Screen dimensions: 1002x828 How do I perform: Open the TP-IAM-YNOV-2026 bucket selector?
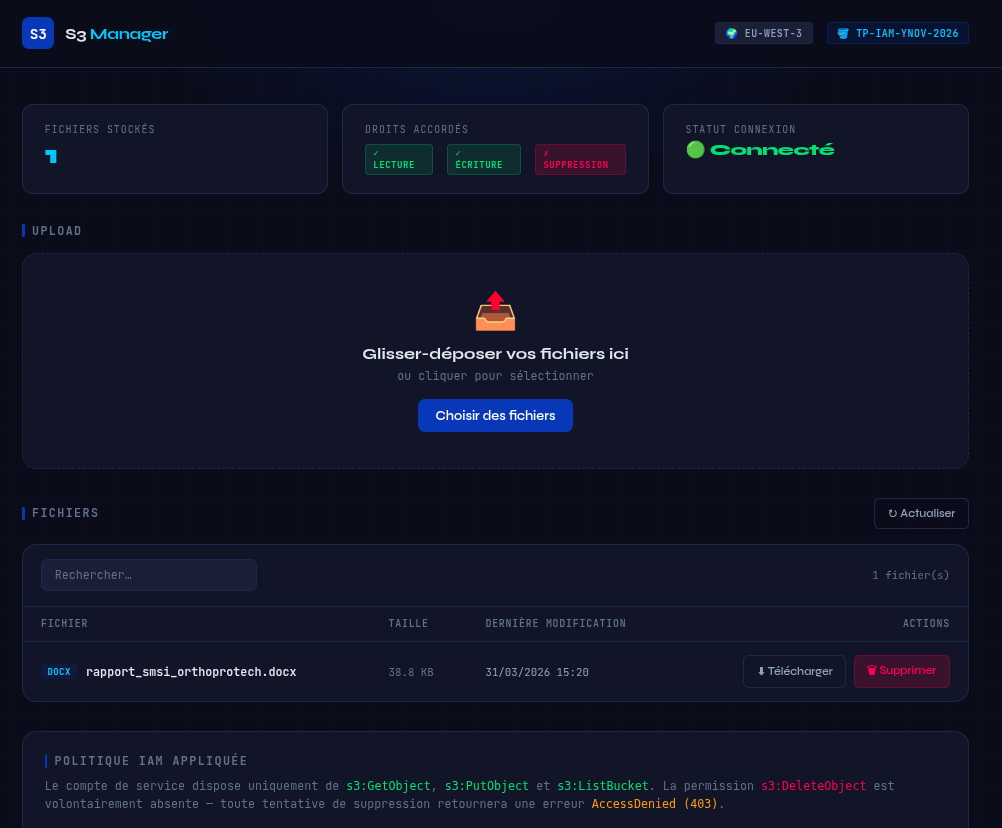[x=897, y=32]
